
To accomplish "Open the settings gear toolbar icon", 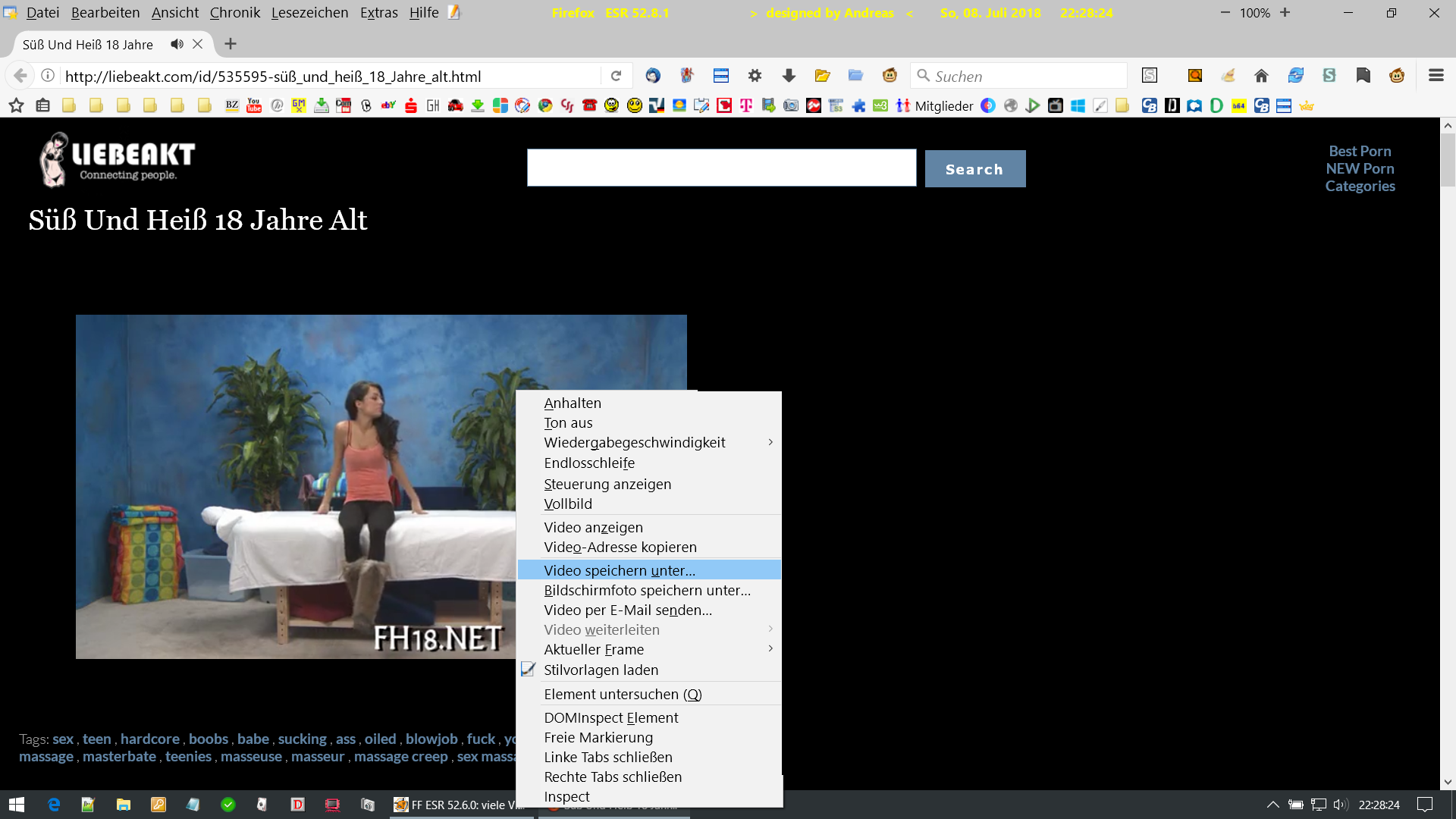I will coord(755,76).
